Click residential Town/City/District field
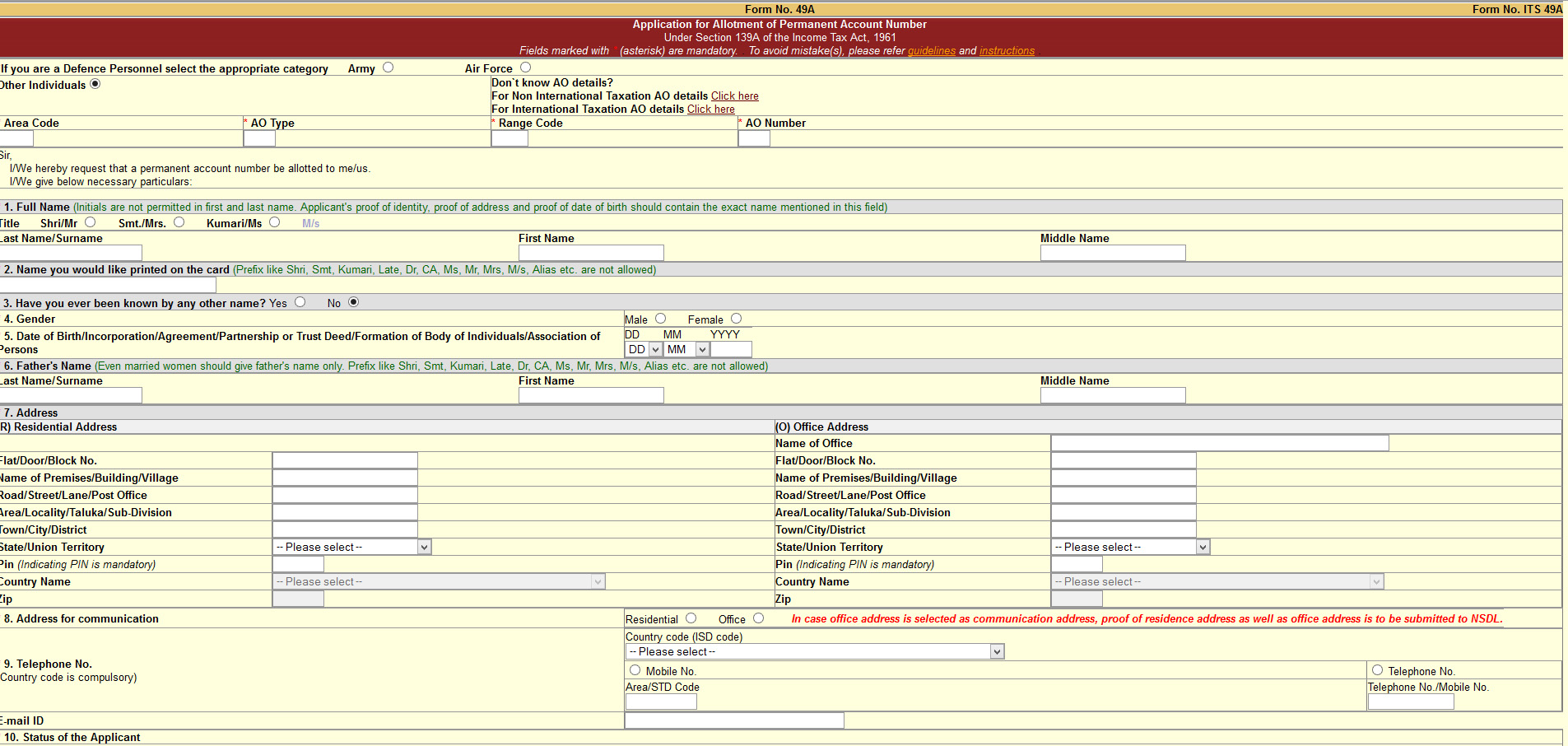This screenshot has height=746, width=1568. 345,529
